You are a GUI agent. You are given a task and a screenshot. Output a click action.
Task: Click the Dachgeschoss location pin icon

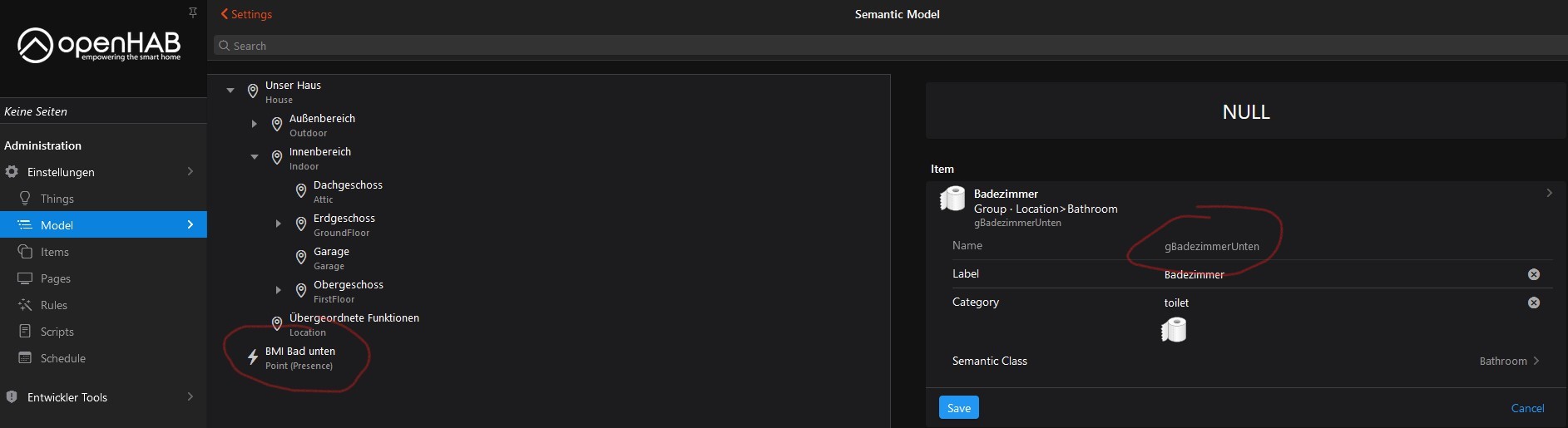[301, 191]
